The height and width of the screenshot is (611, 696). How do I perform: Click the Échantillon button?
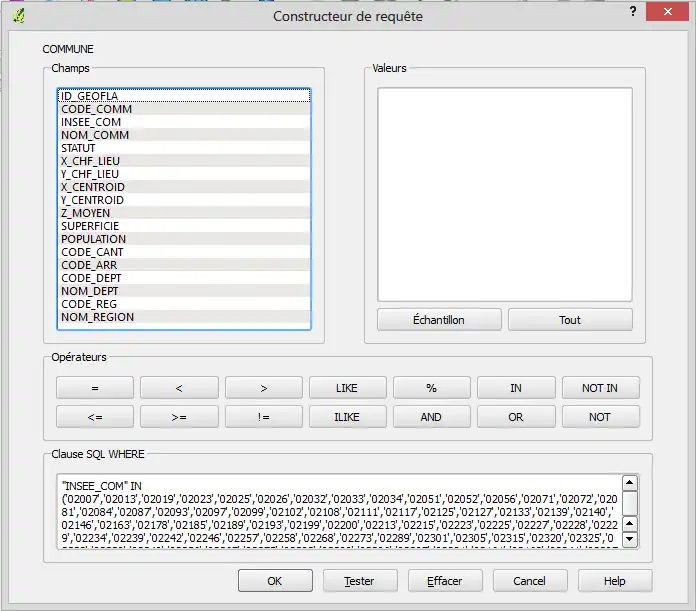click(x=438, y=320)
